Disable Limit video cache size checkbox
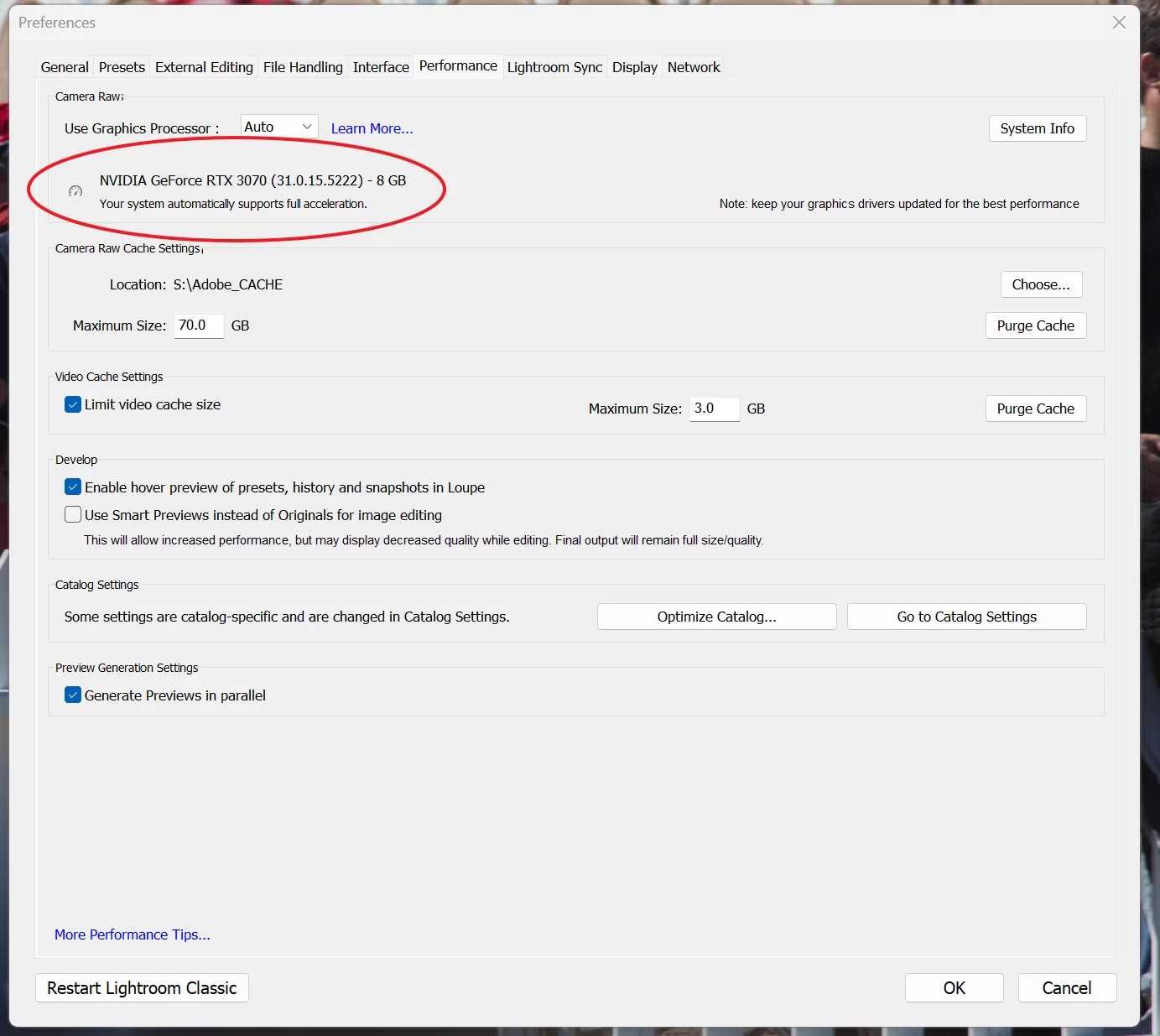 coord(73,404)
